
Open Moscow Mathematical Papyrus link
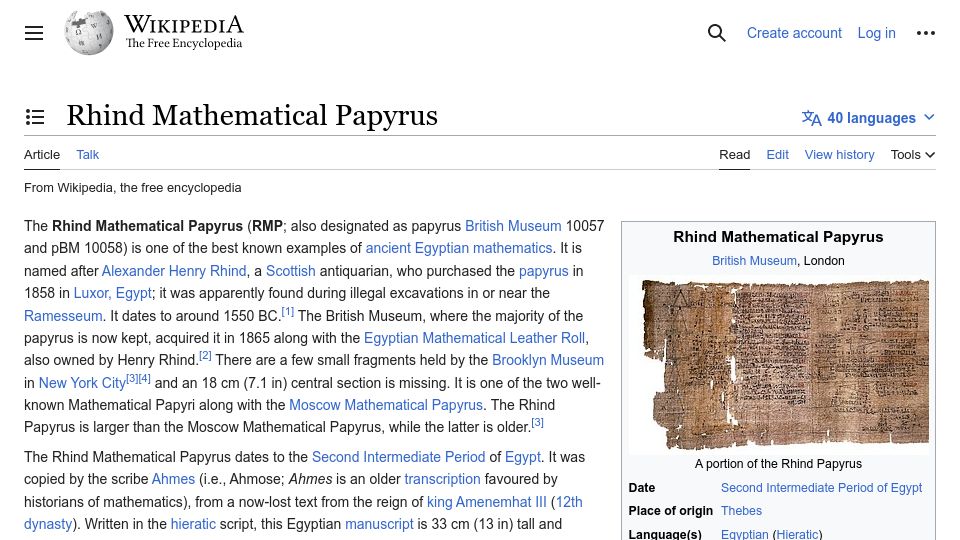click(x=386, y=405)
